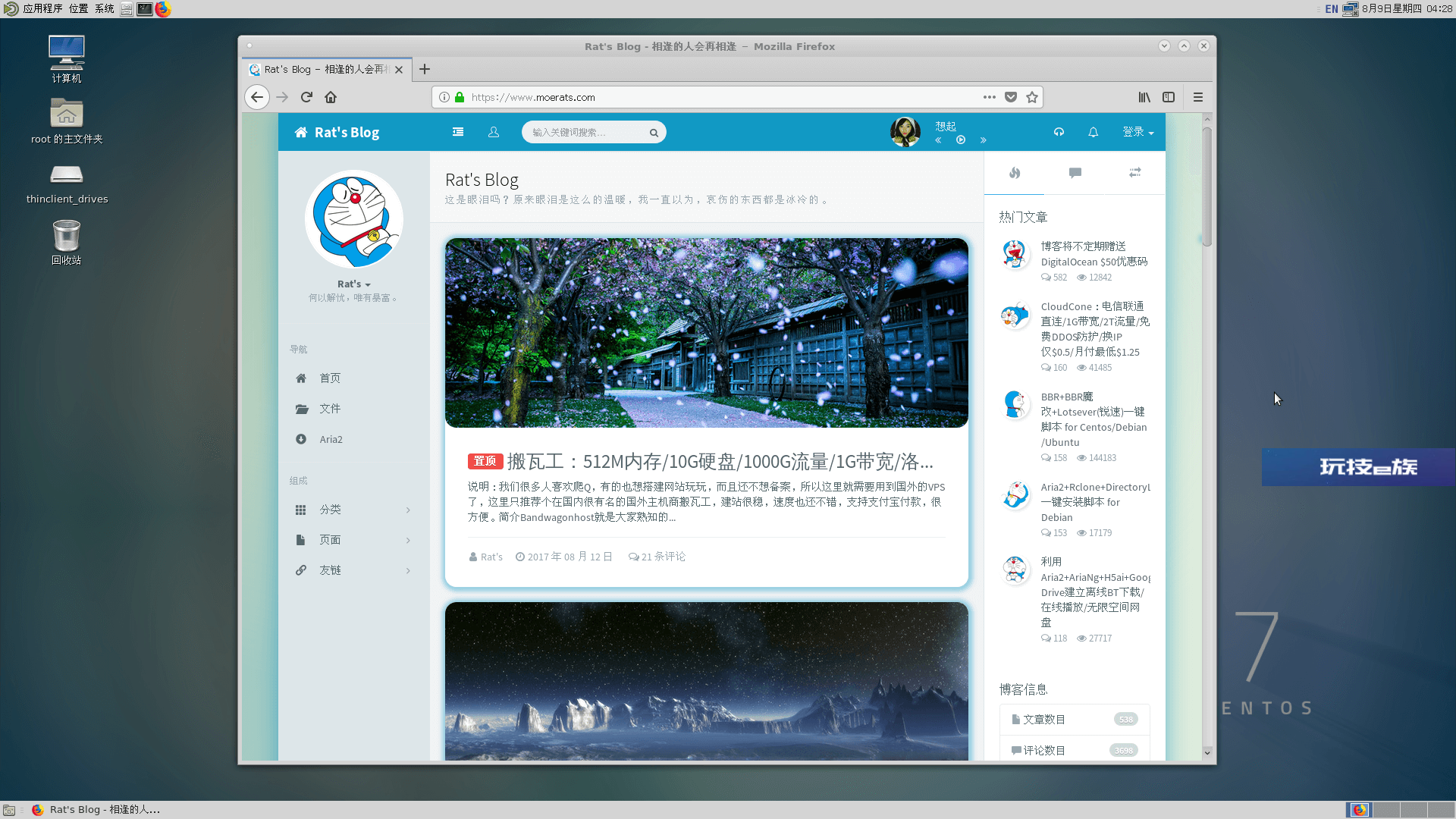Play the music track 想起
Viewport: 1456px width, 819px height.
pos(961,140)
